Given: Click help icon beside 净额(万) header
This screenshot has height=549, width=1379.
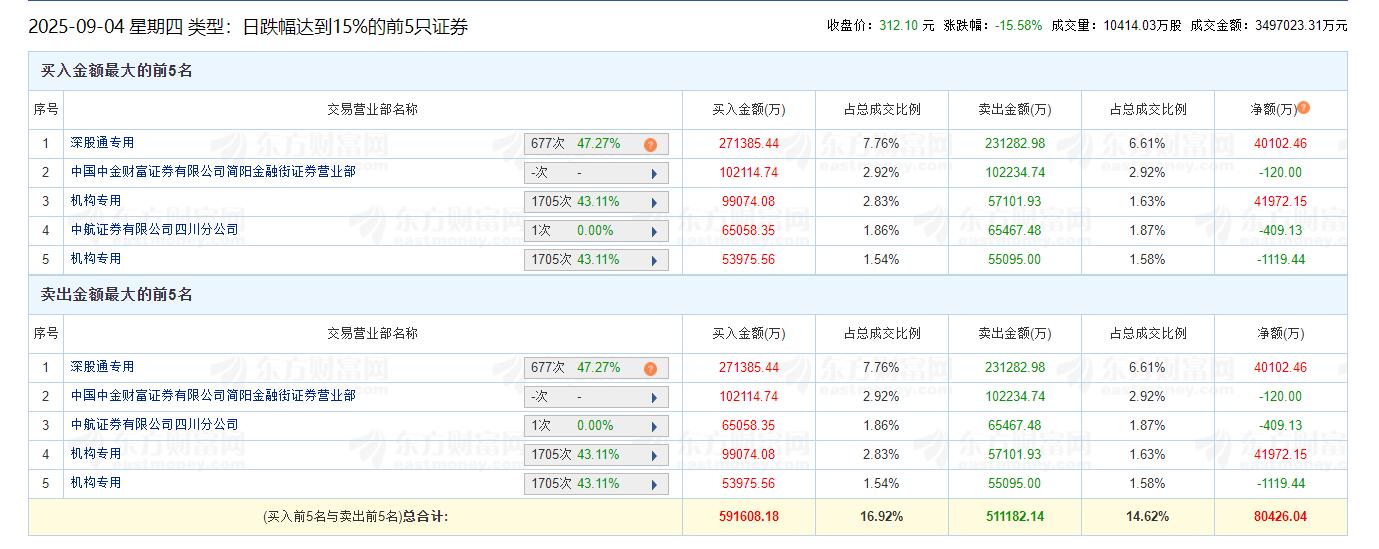Looking at the screenshot, I should [x=1304, y=108].
